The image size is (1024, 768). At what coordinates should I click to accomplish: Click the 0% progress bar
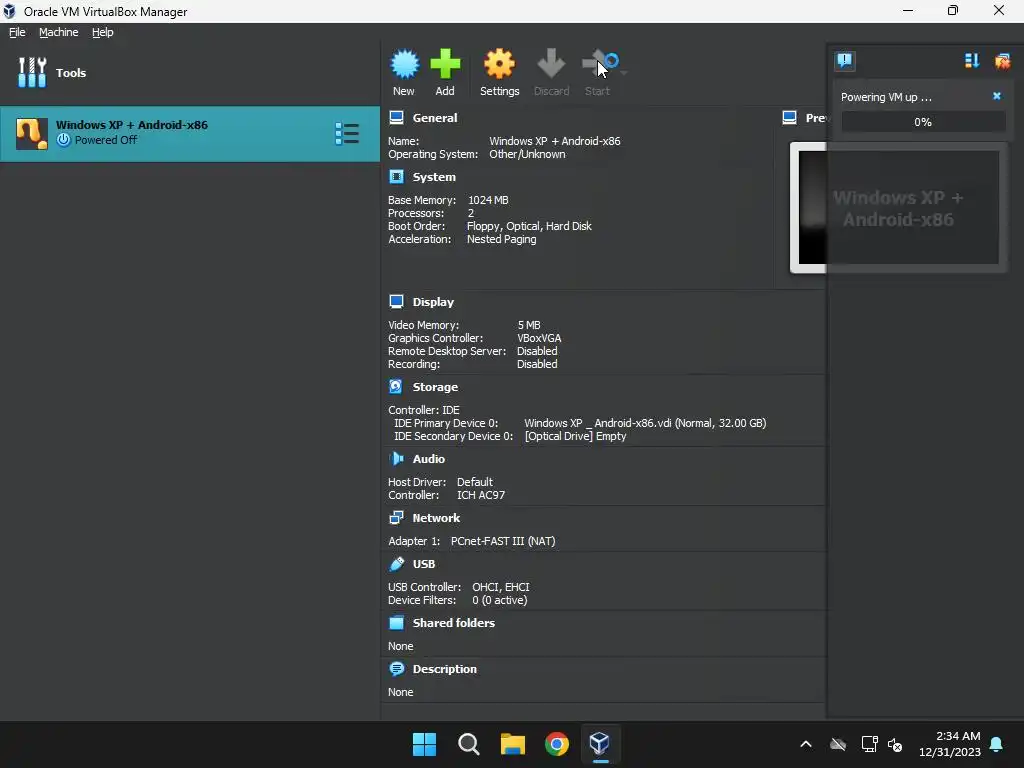[923, 121]
